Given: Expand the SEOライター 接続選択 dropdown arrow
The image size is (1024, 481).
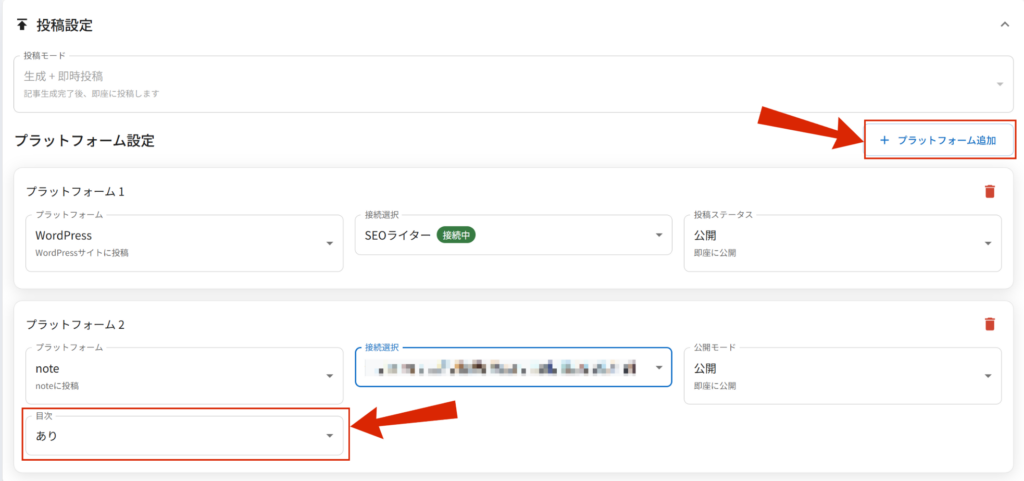Looking at the screenshot, I should point(659,236).
